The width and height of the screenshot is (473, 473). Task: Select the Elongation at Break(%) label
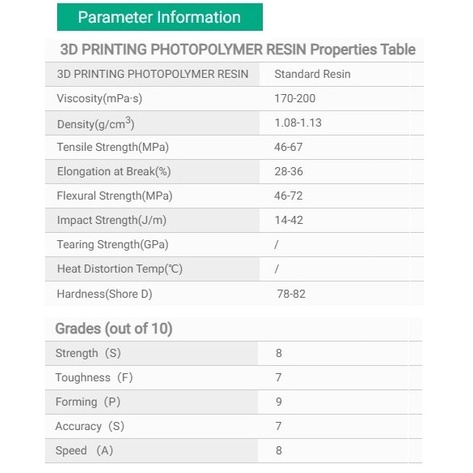pos(114,171)
